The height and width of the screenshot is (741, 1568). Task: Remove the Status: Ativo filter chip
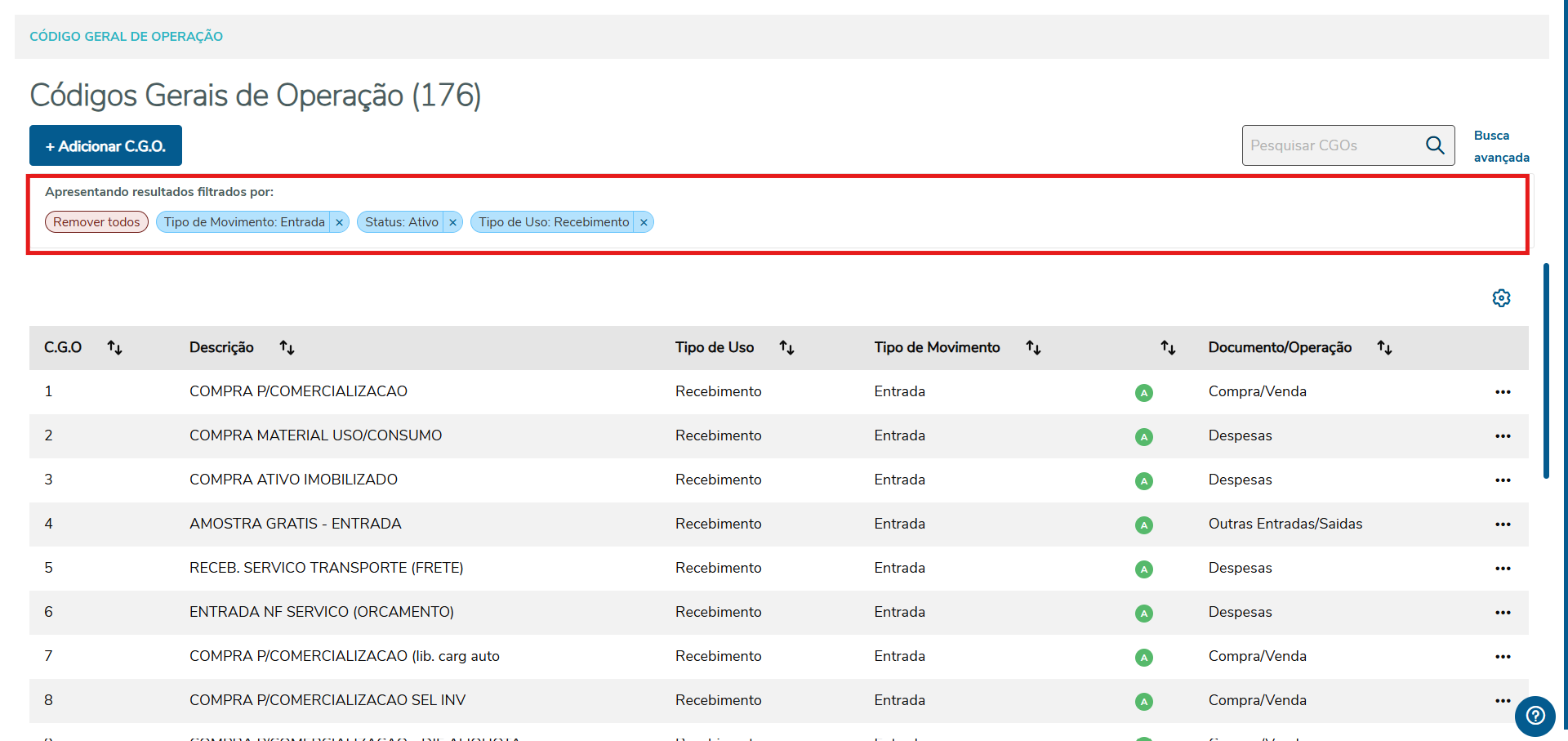[x=453, y=222]
